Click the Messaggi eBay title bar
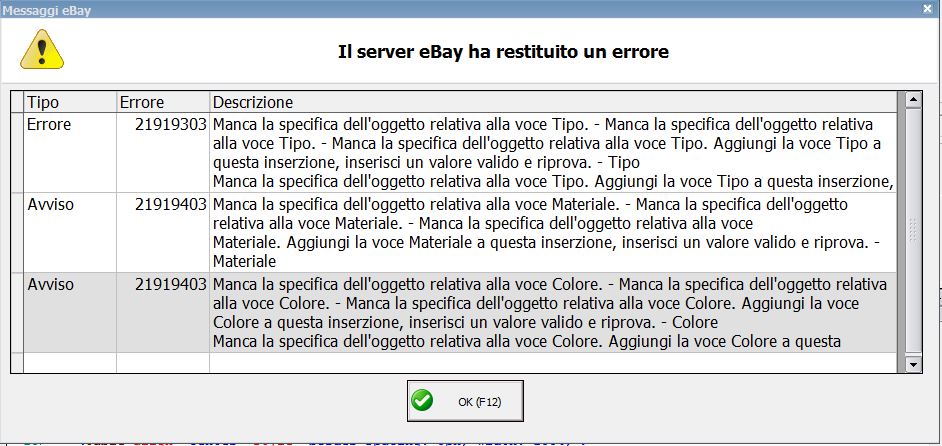The height and width of the screenshot is (446, 942). (x=463, y=9)
